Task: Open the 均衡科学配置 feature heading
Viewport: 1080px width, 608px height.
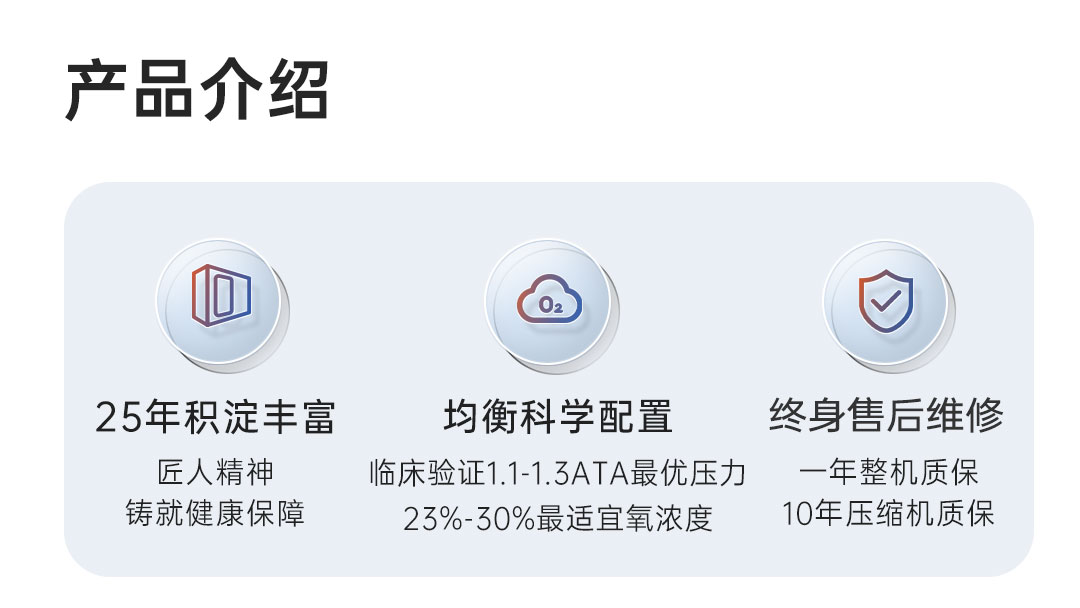Action: [x=557, y=417]
